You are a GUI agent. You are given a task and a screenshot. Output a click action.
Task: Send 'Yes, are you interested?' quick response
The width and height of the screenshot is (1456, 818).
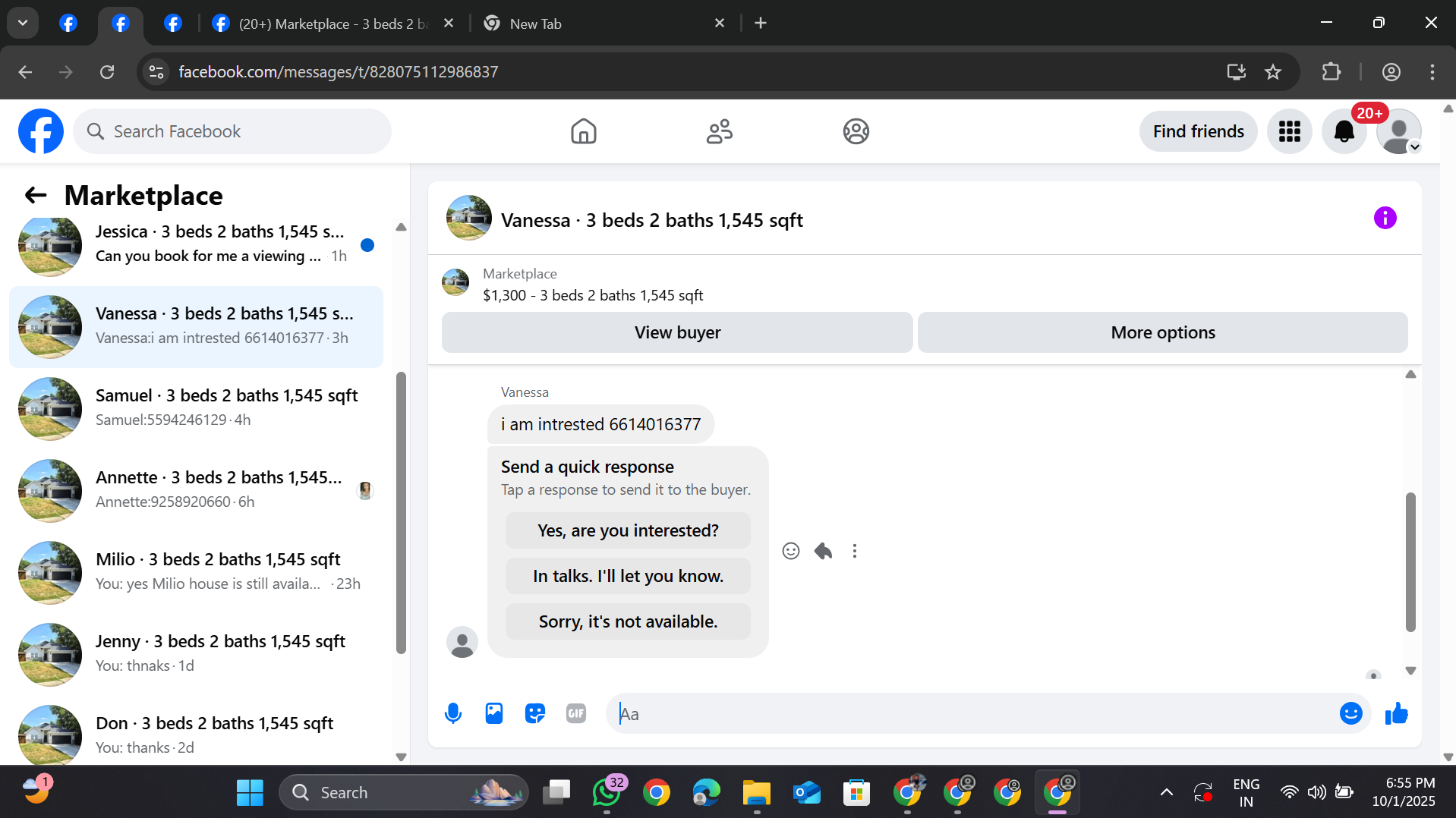tap(628, 530)
